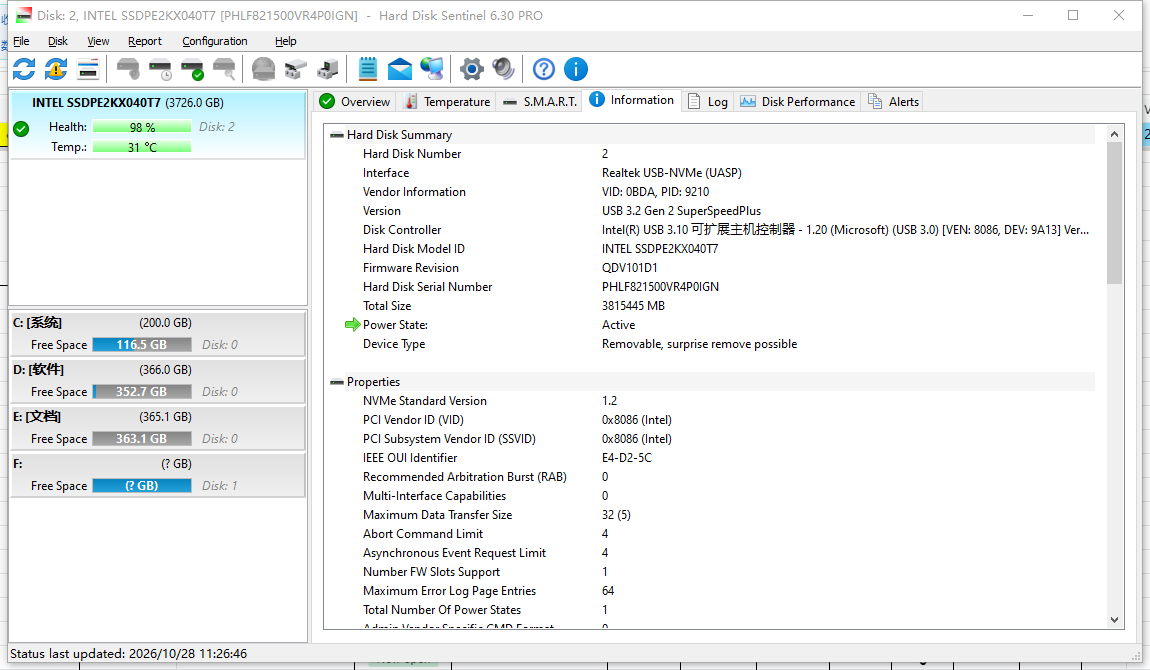This screenshot has height=670, width=1150.
Task: Click the disk panel view toolbar icon
Action: [x=88, y=70]
